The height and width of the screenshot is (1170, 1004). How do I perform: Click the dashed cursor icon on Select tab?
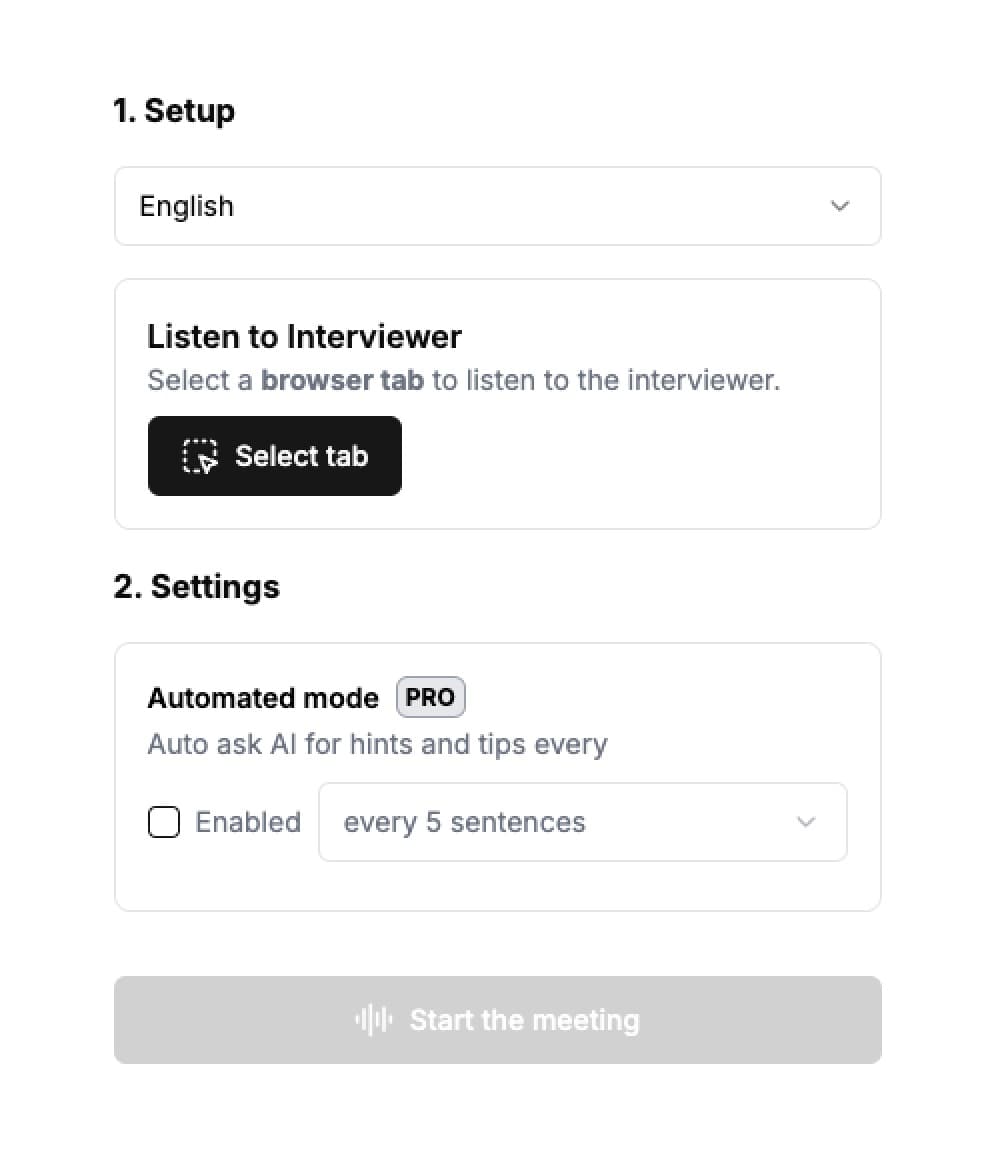(200, 456)
